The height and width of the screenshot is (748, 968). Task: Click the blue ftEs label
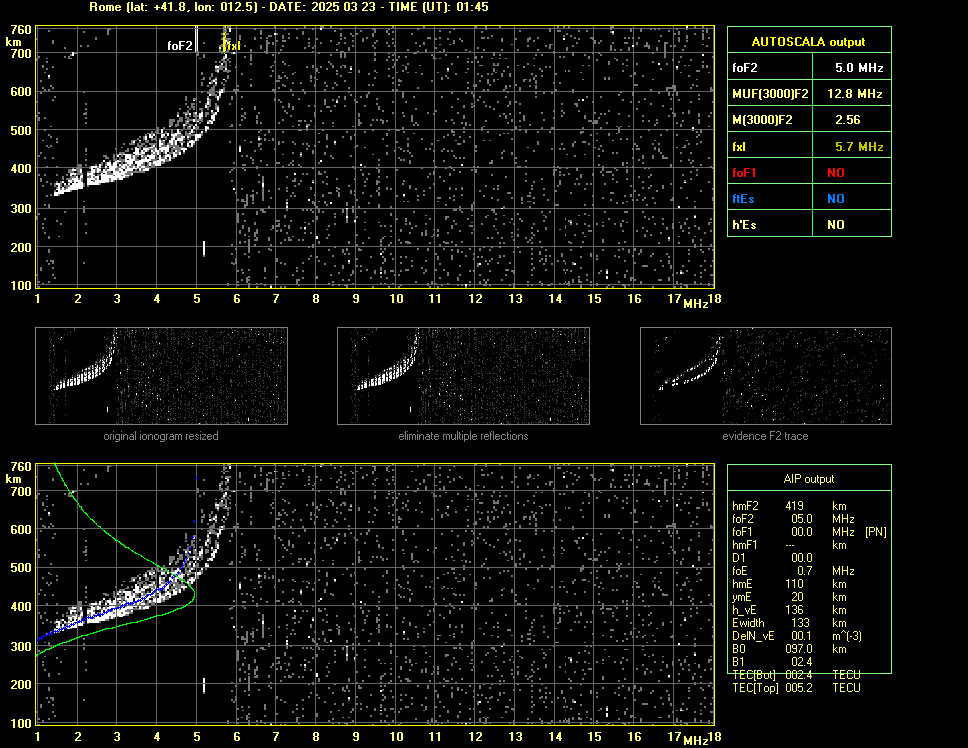[x=743, y=199]
